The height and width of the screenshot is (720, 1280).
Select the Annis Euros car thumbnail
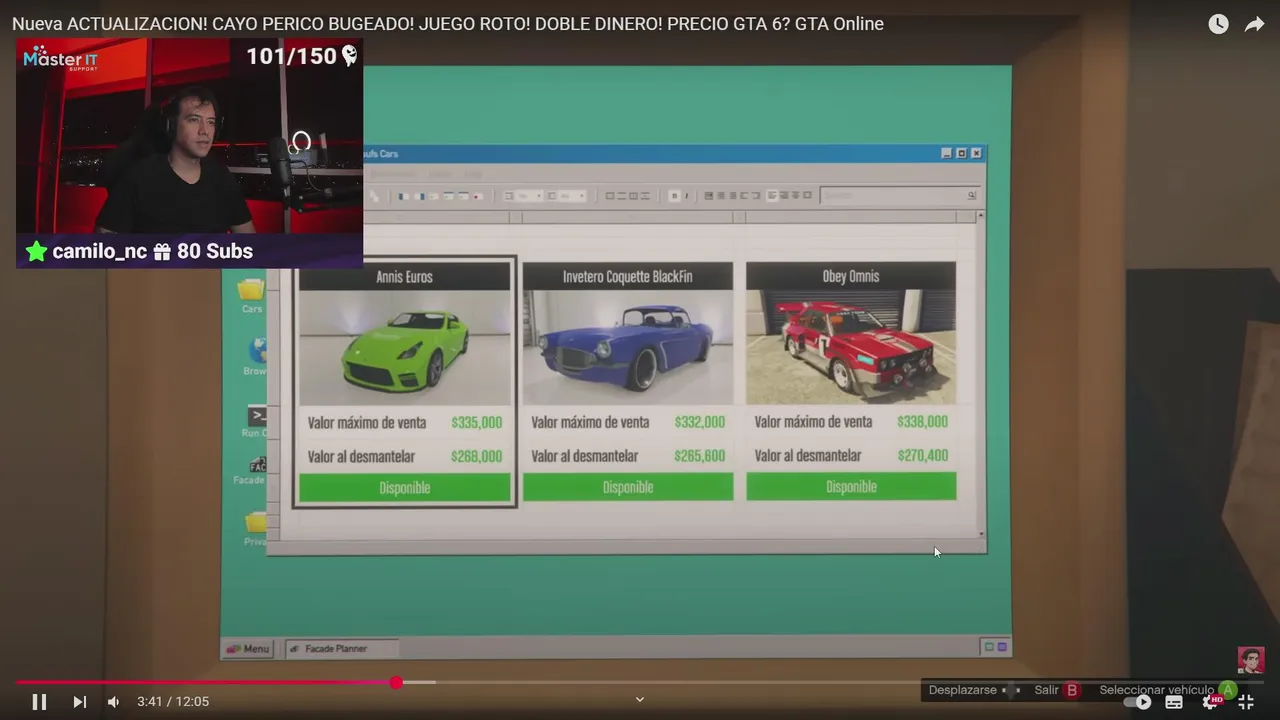pyautogui.click(x=405, y=348)
